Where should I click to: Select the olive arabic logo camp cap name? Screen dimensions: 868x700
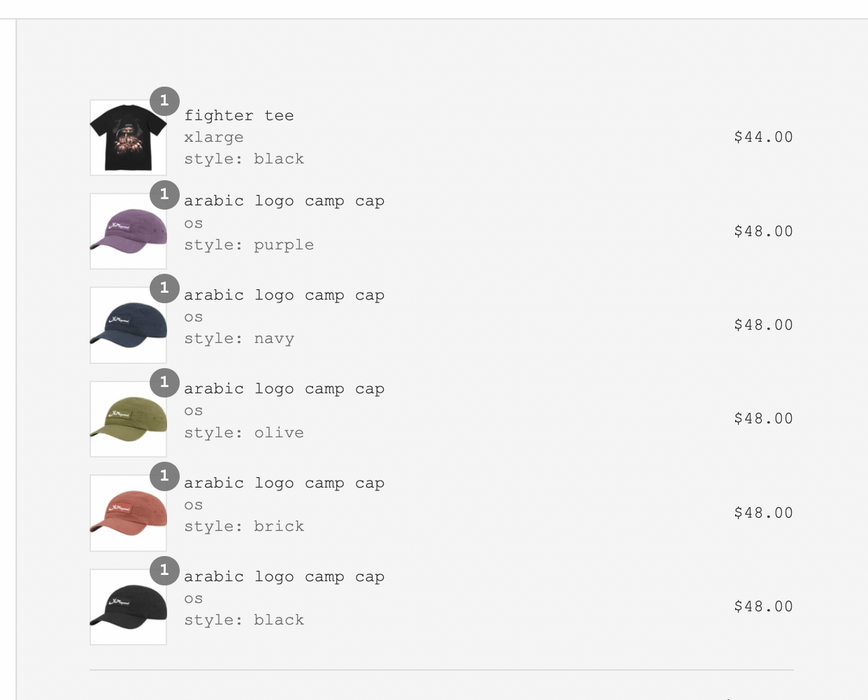click(283, 388)
